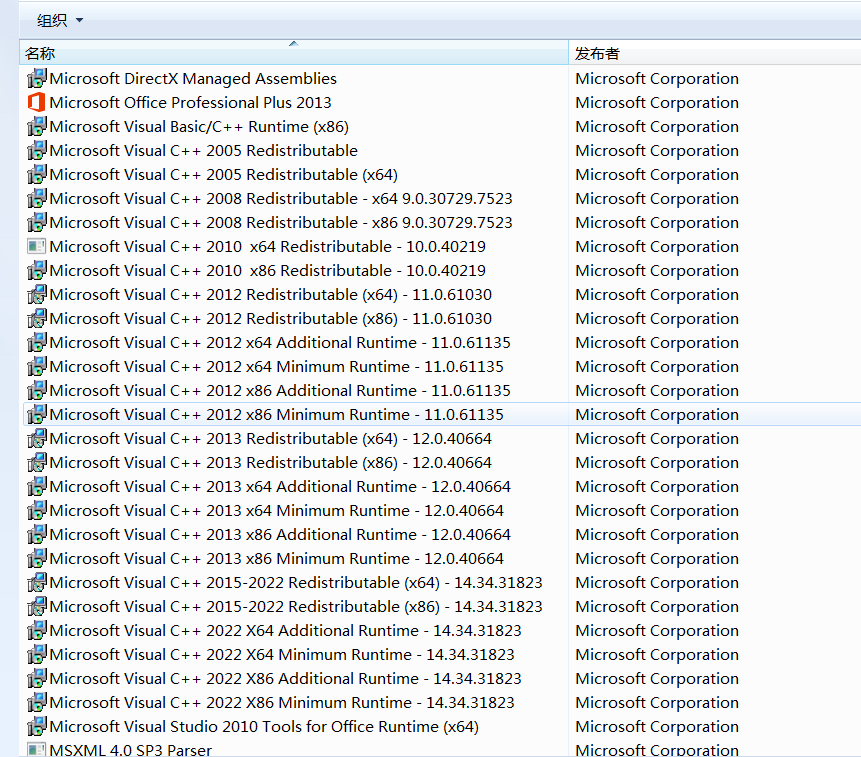Screen dimensions: 861x757
Task: Click the sort arrow above the 名称 column
Action: coord(293,44)
